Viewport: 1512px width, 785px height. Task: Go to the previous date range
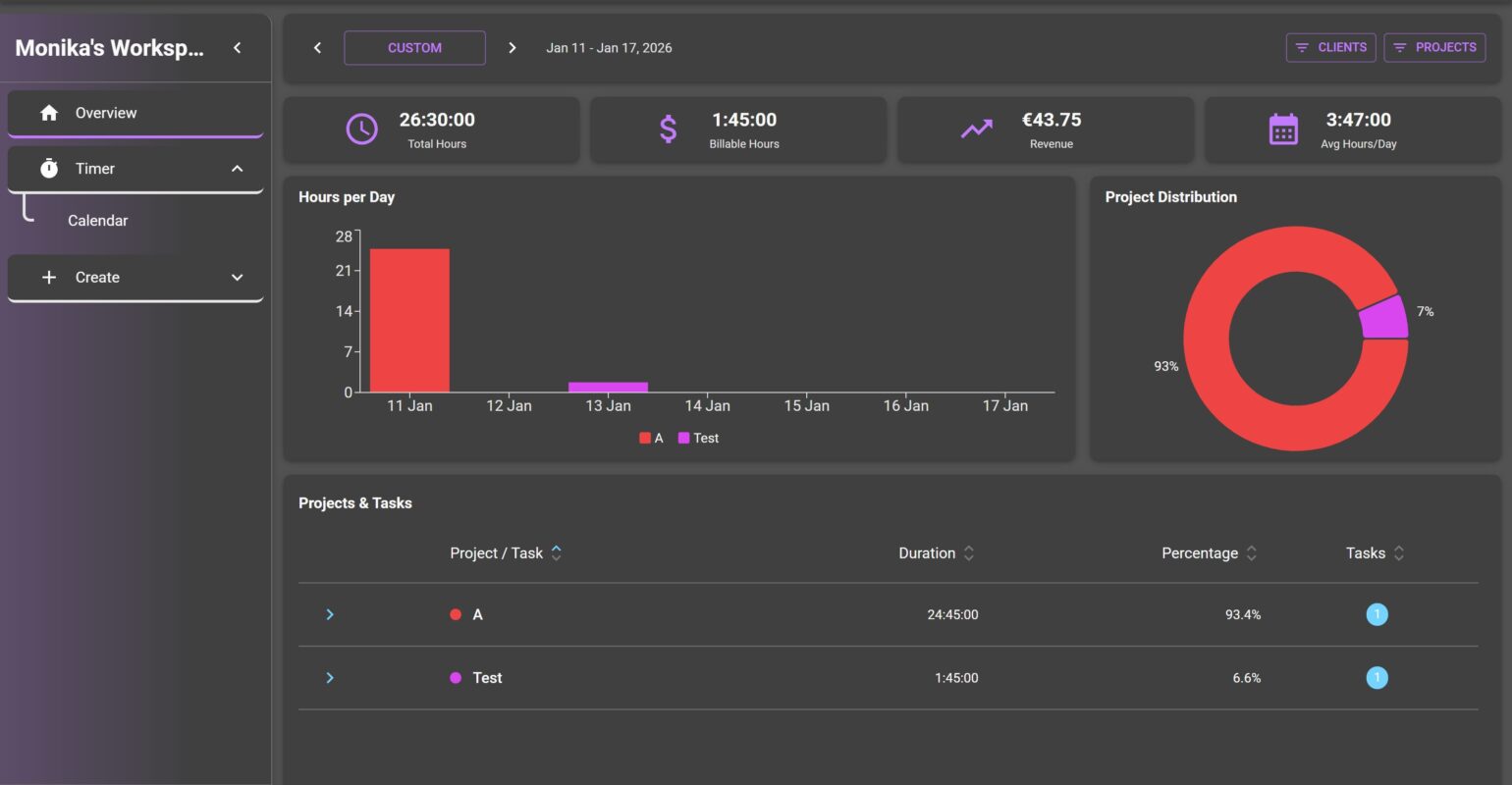point(317,48)
